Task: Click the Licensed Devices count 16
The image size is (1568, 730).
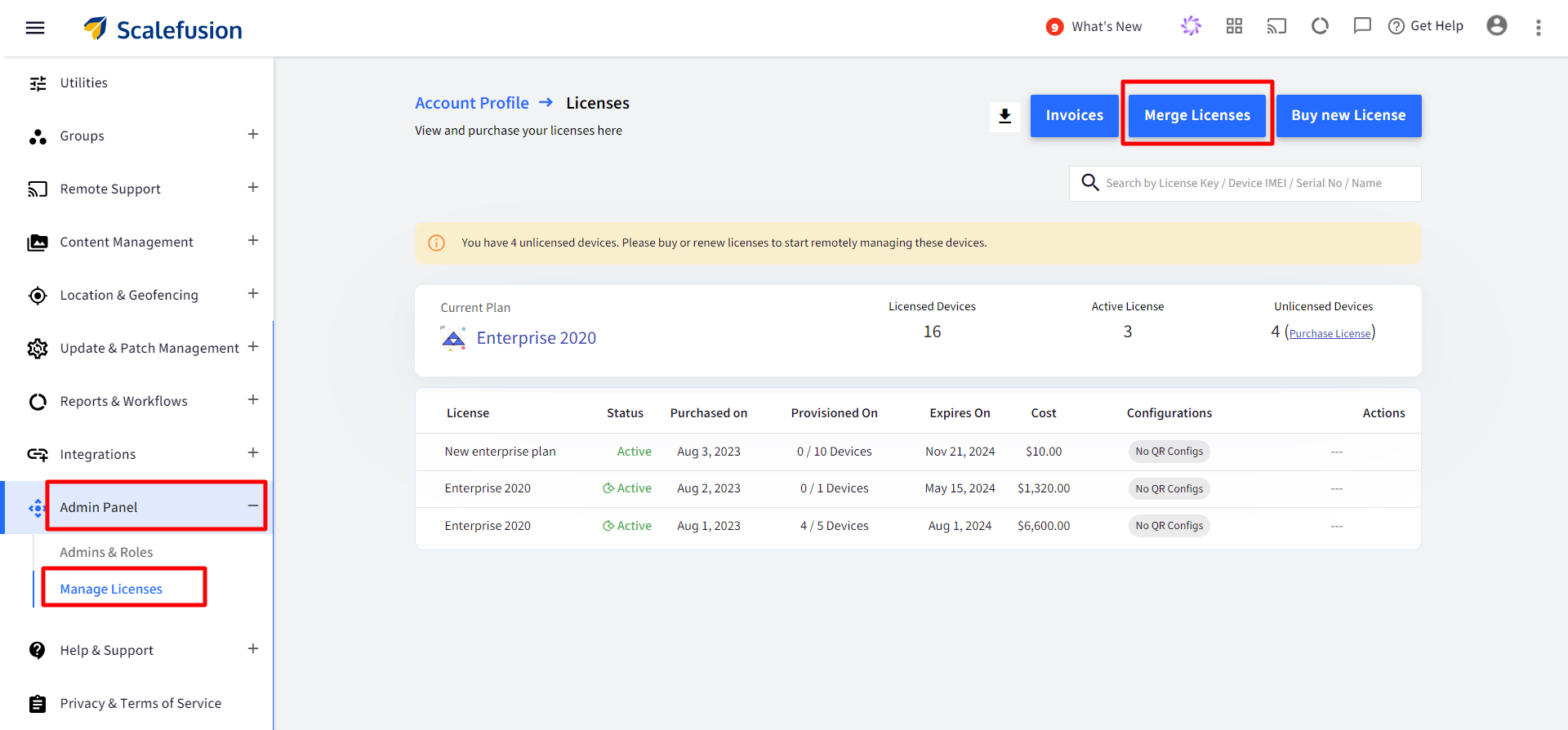Action: 933,332
